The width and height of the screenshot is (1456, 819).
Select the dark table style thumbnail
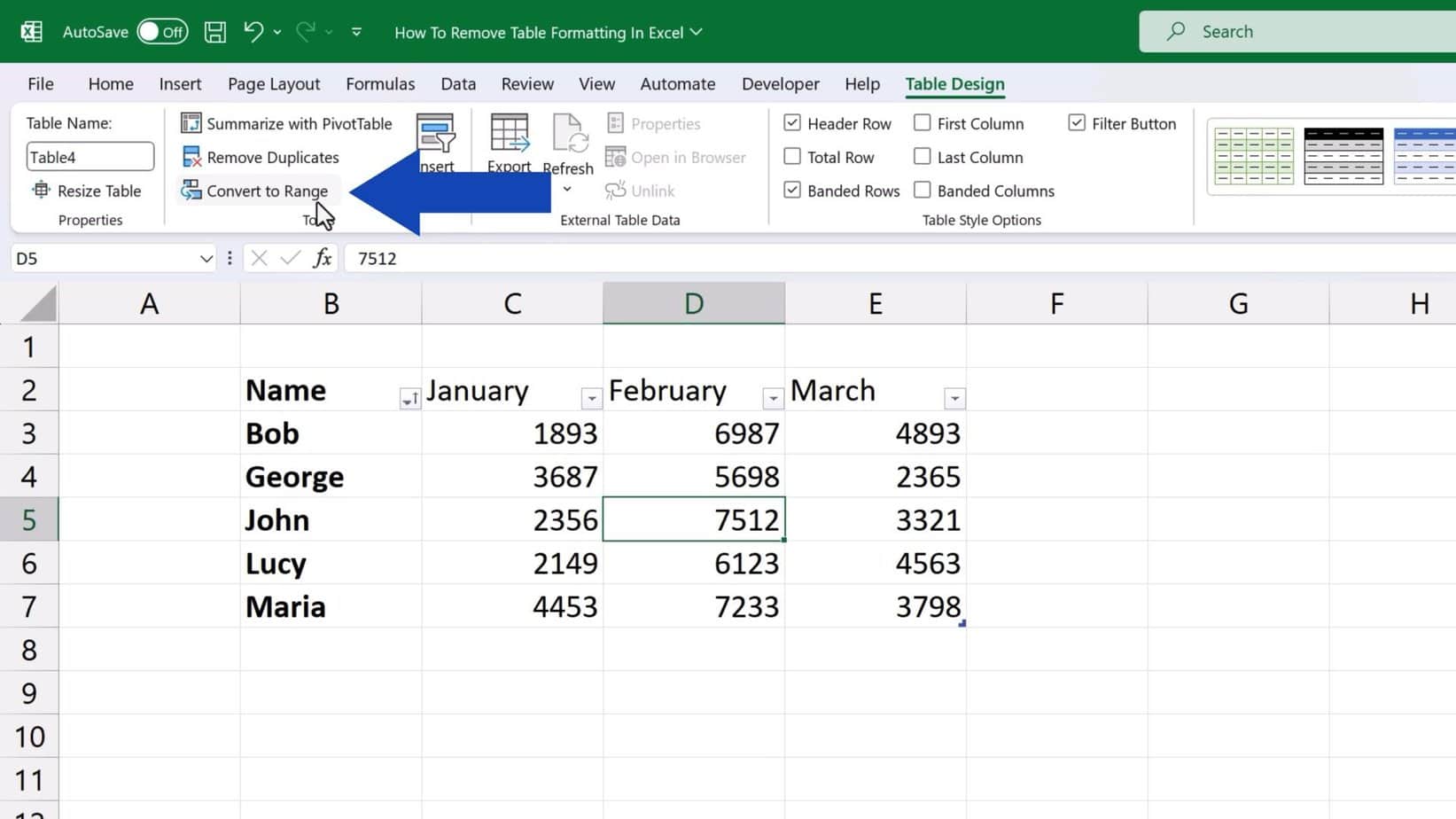click(x=1343, y=156)
